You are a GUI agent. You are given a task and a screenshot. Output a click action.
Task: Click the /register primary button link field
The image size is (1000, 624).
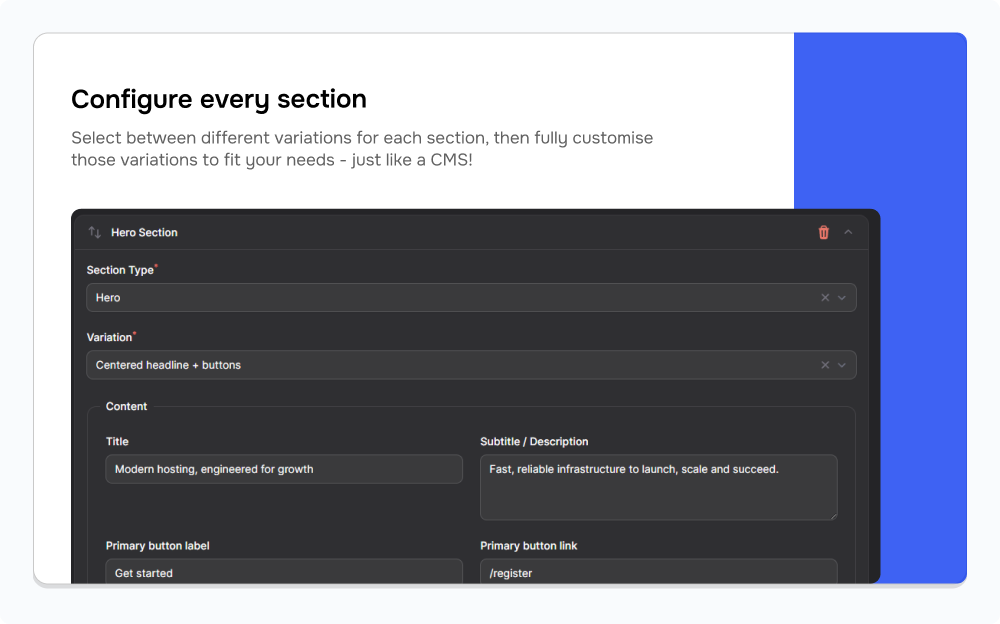point(658,572)
